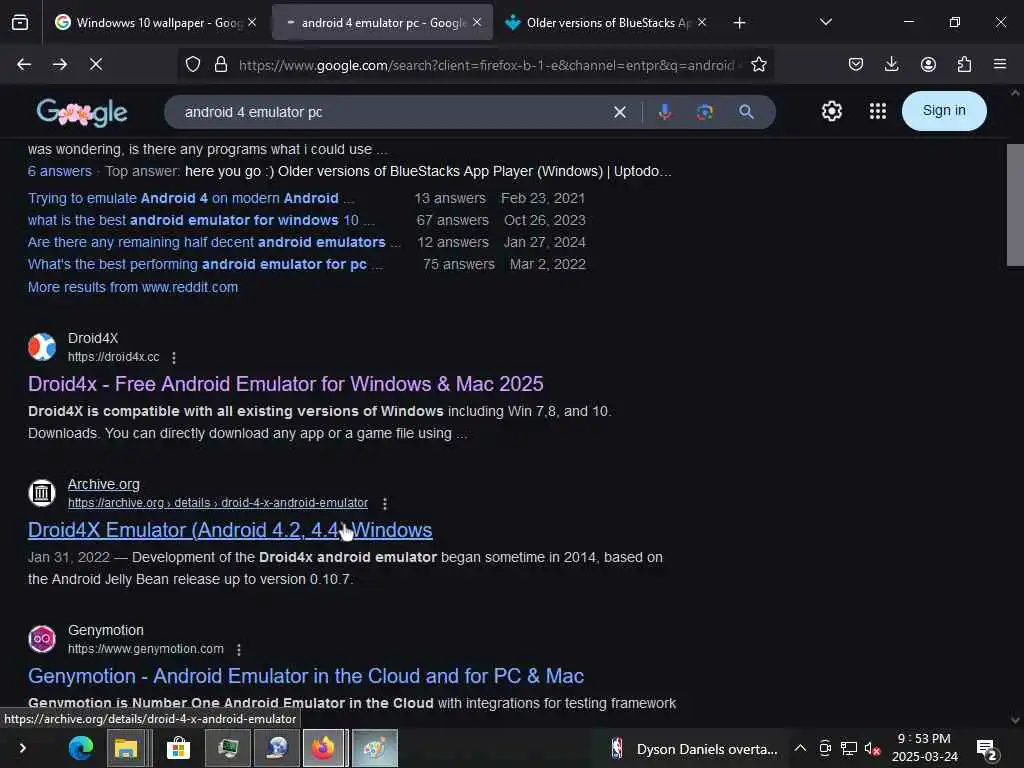Open Droid4x Free Android Emulator result
This screenshot has height=768, width=1024.
(x=285, y=384)
